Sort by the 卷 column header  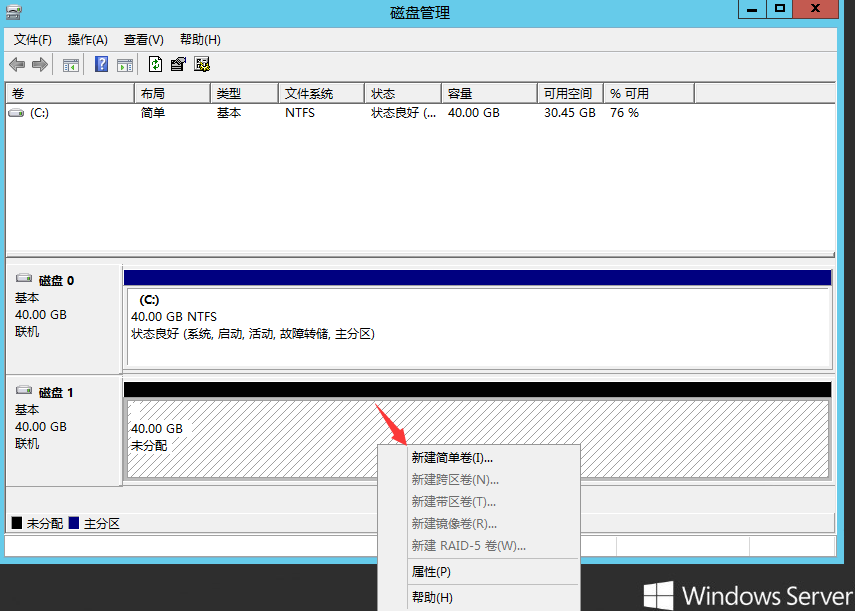point(70,94)
